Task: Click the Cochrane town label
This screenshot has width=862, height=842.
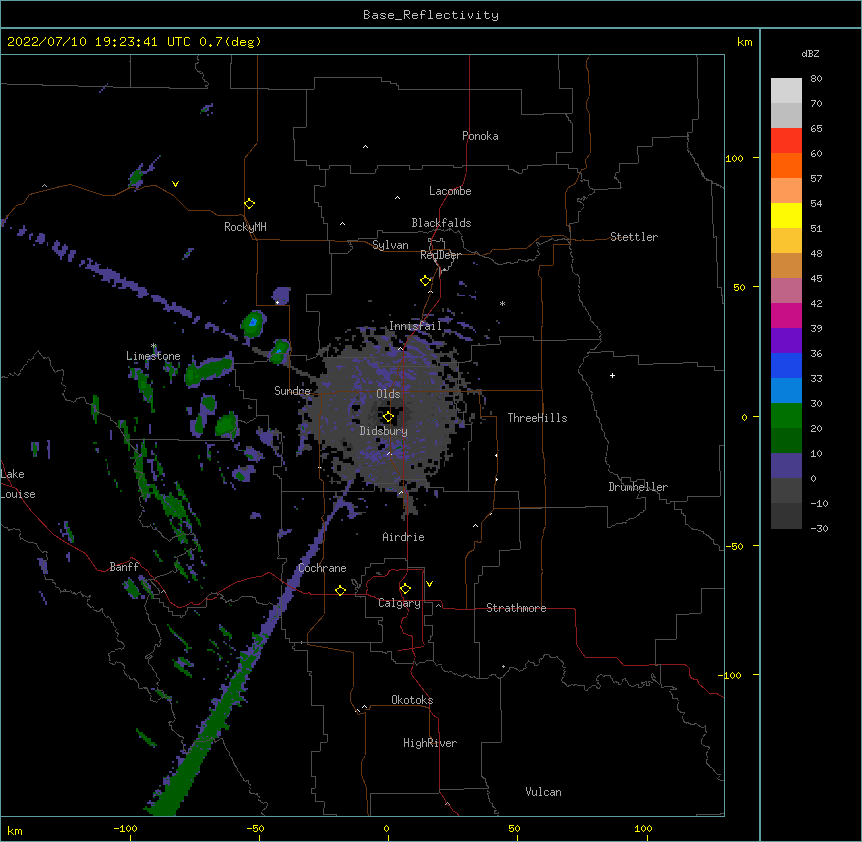Action: [322, 568]
